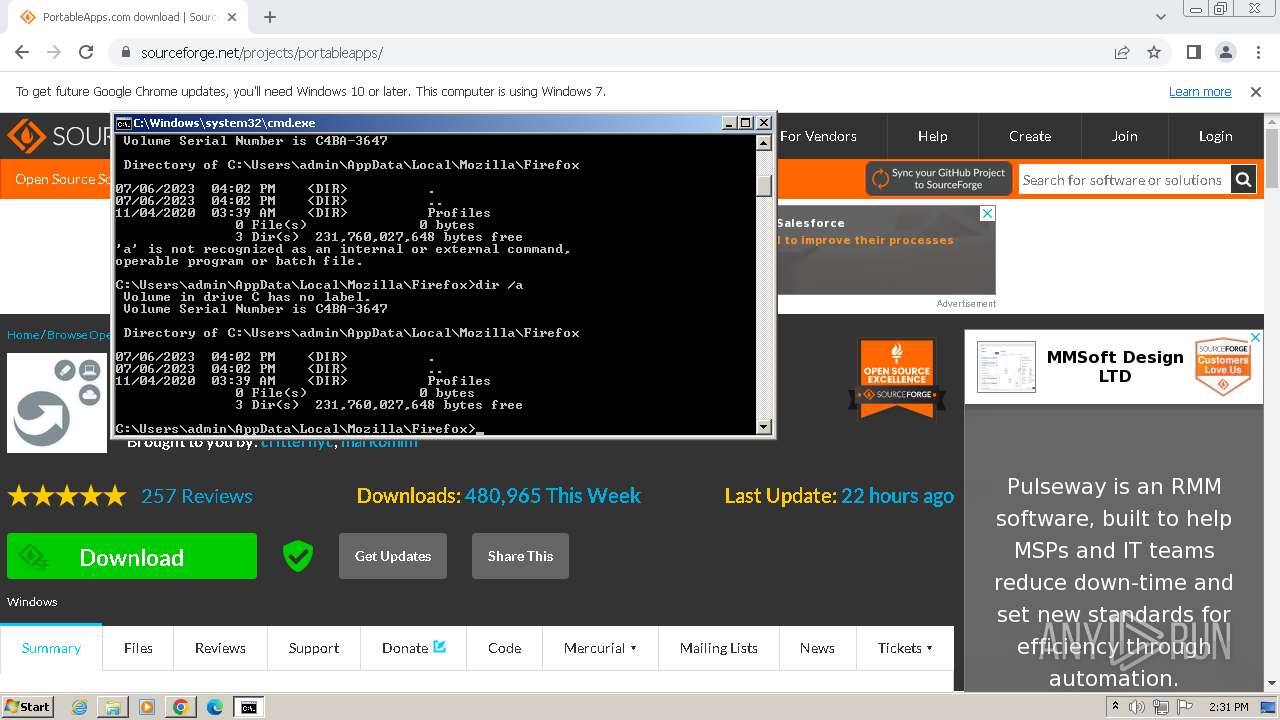Open the Chrome profile avatar menu
This screenshot has width=1280, height=720.
click(1225, 52)
